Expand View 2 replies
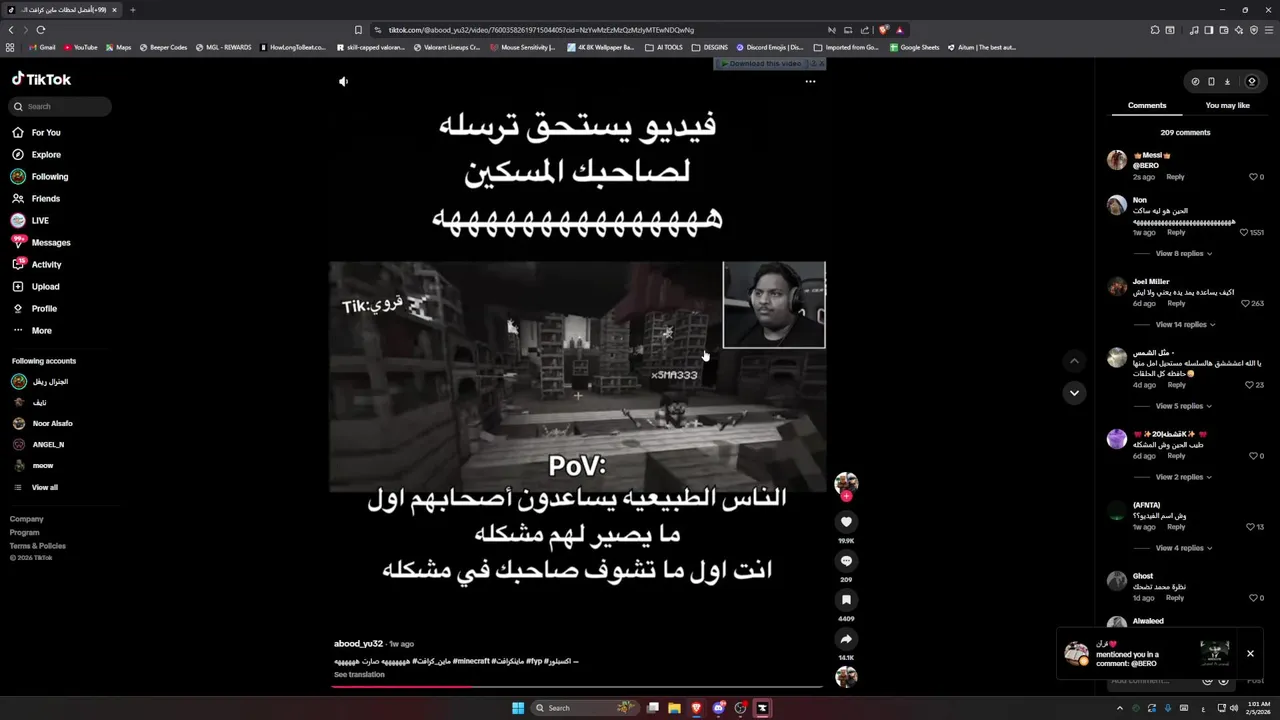1280x720 pixels. click(1183, 477)
